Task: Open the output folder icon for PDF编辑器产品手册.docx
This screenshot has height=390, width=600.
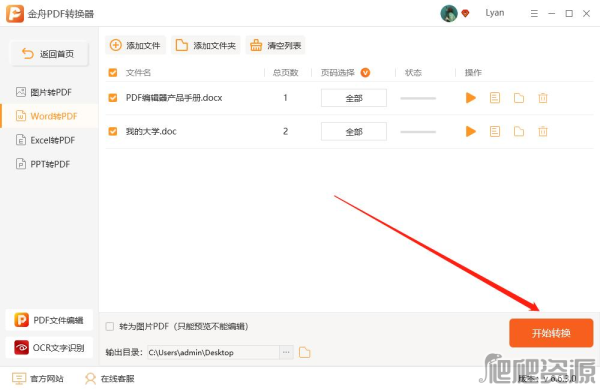Action: 519,98
